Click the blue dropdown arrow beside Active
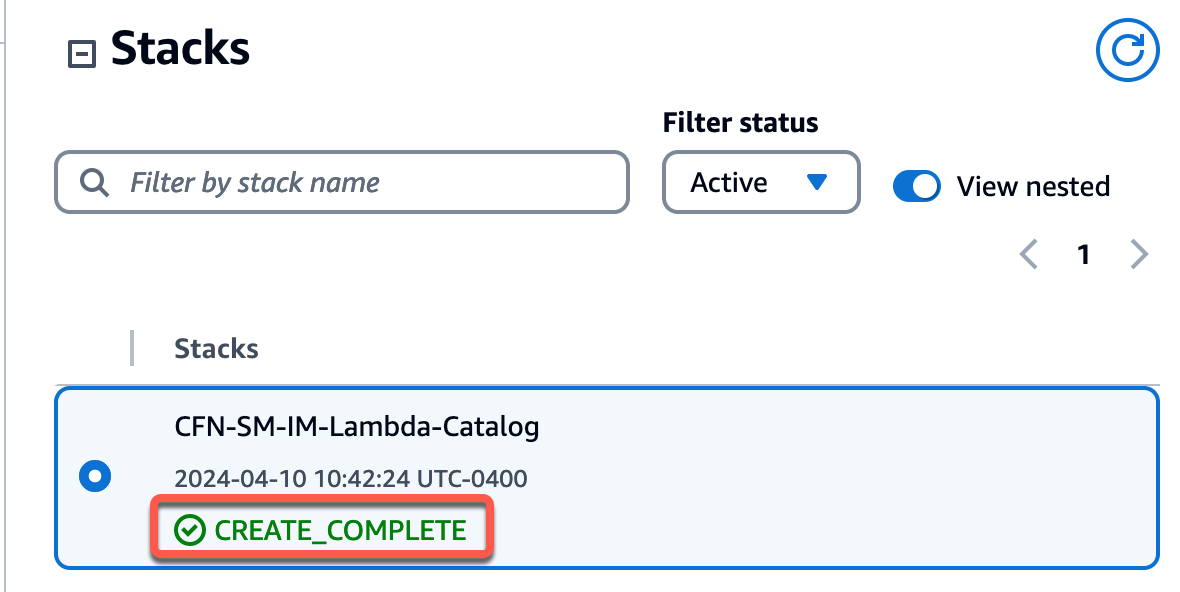Screen dimensions: 1180x592 click(817, 183)
